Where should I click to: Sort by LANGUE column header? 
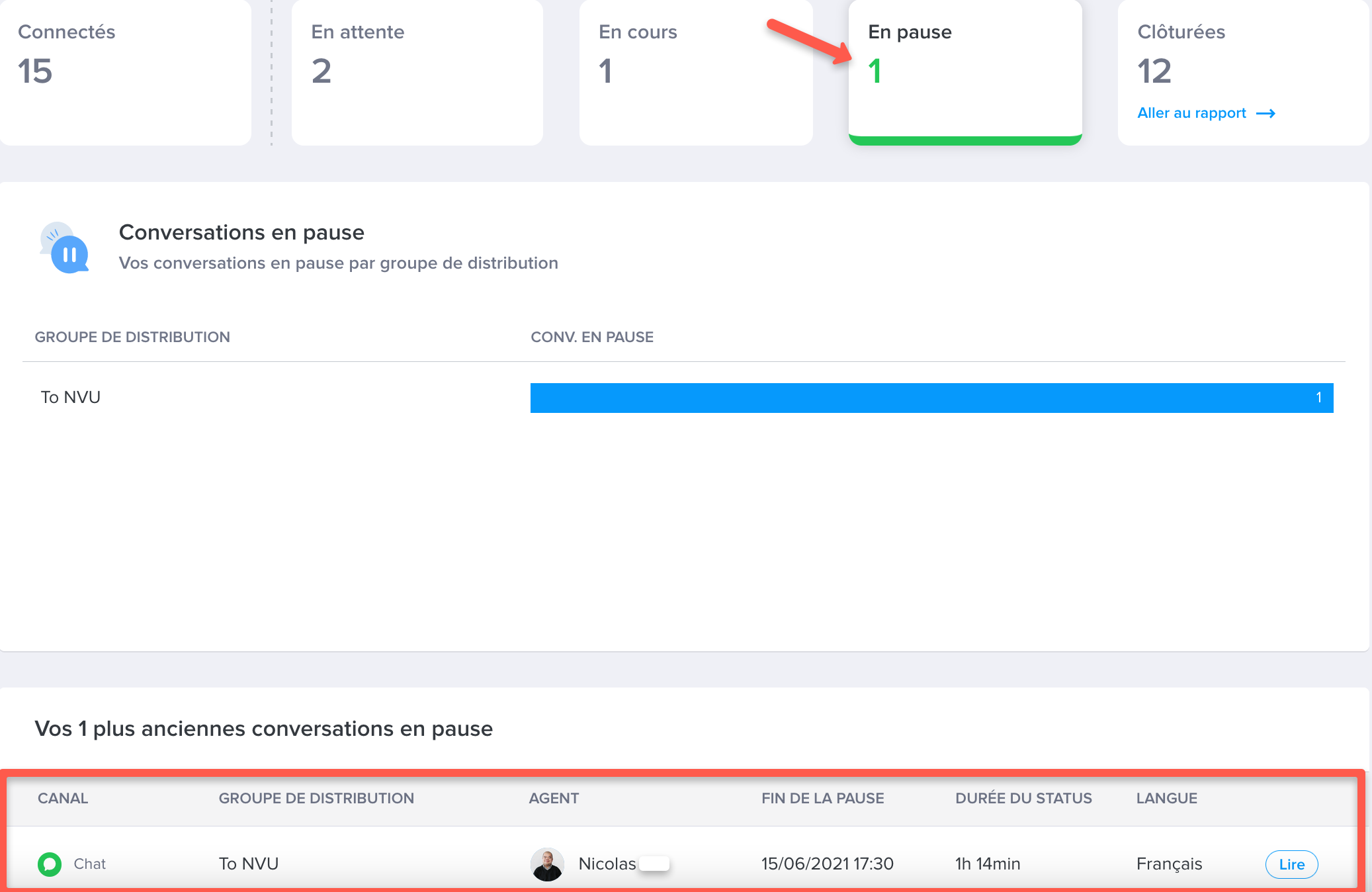point(1166,798)
